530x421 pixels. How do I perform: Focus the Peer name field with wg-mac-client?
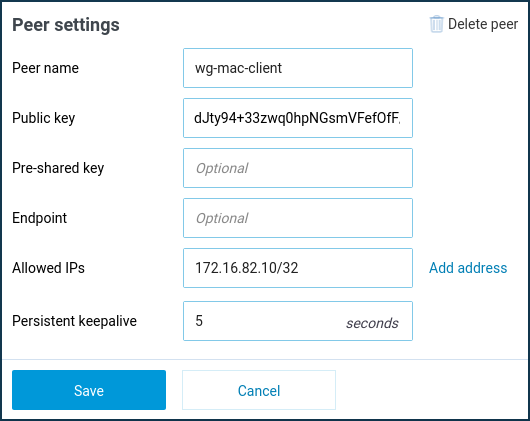[x=298, y=68]
